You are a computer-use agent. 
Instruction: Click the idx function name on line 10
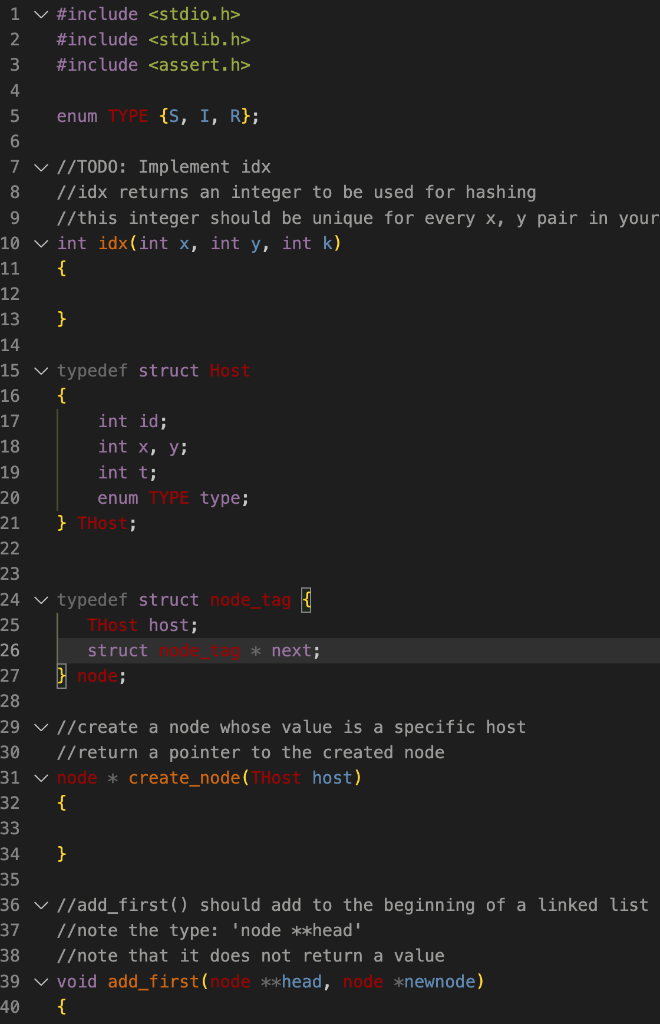(x=113, y=244)
